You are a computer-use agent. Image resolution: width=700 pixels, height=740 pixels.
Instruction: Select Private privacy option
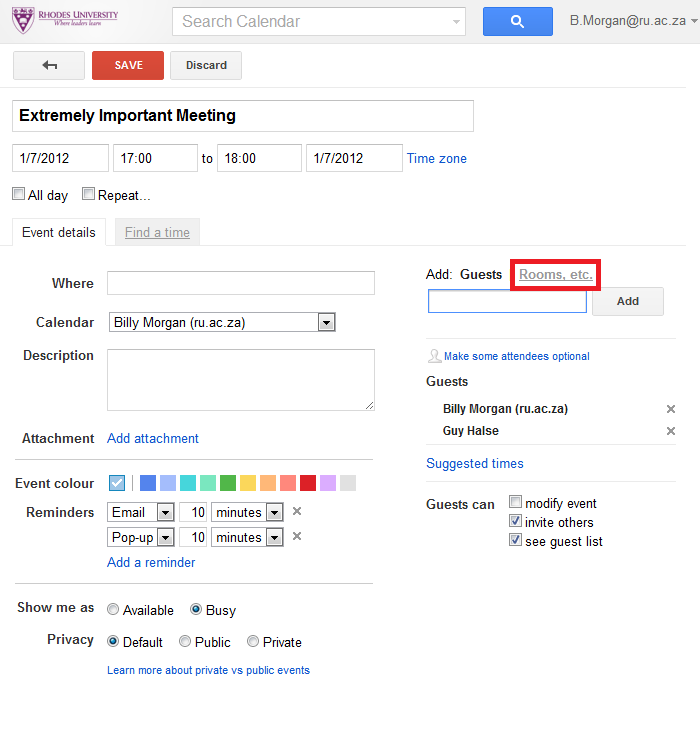click(x=253, y=641)
